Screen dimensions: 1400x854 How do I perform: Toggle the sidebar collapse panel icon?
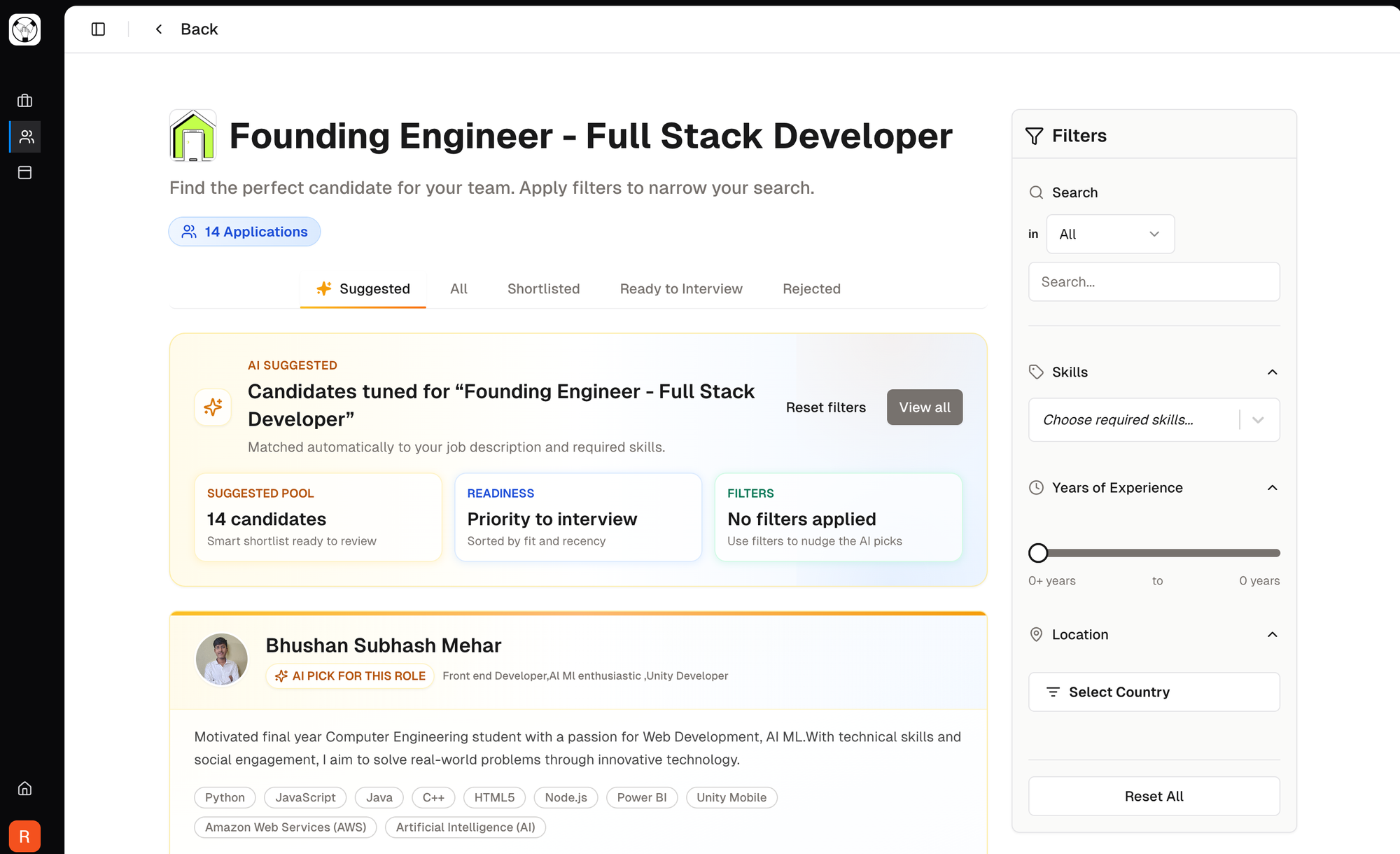point(98,29)
